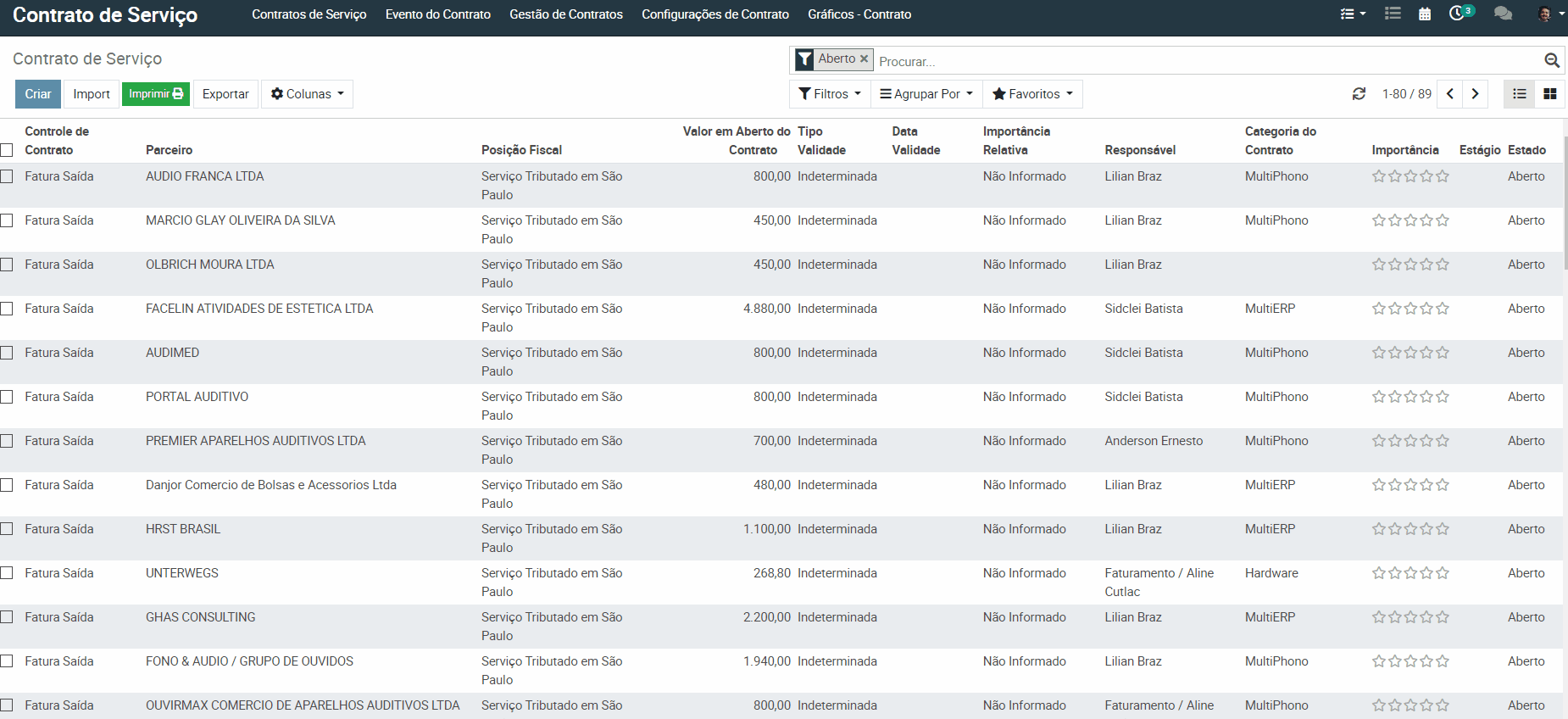
Task: Click the Criar button
Action: [x=38, y=94]
